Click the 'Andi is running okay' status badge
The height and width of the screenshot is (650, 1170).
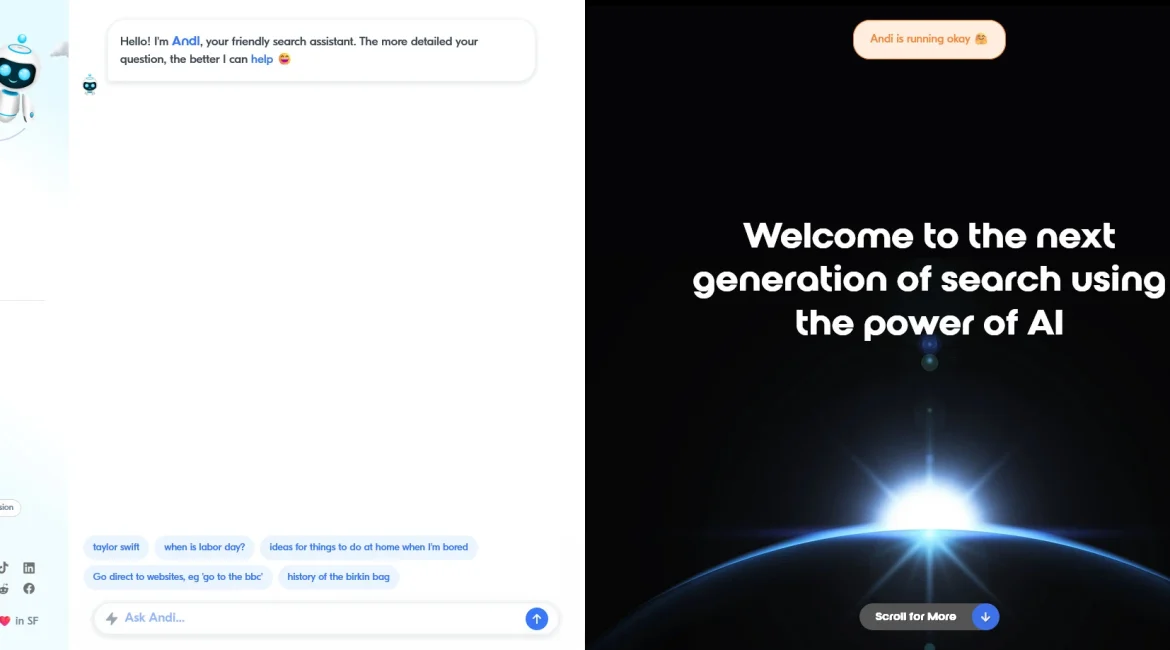click(x=929, y=40)
